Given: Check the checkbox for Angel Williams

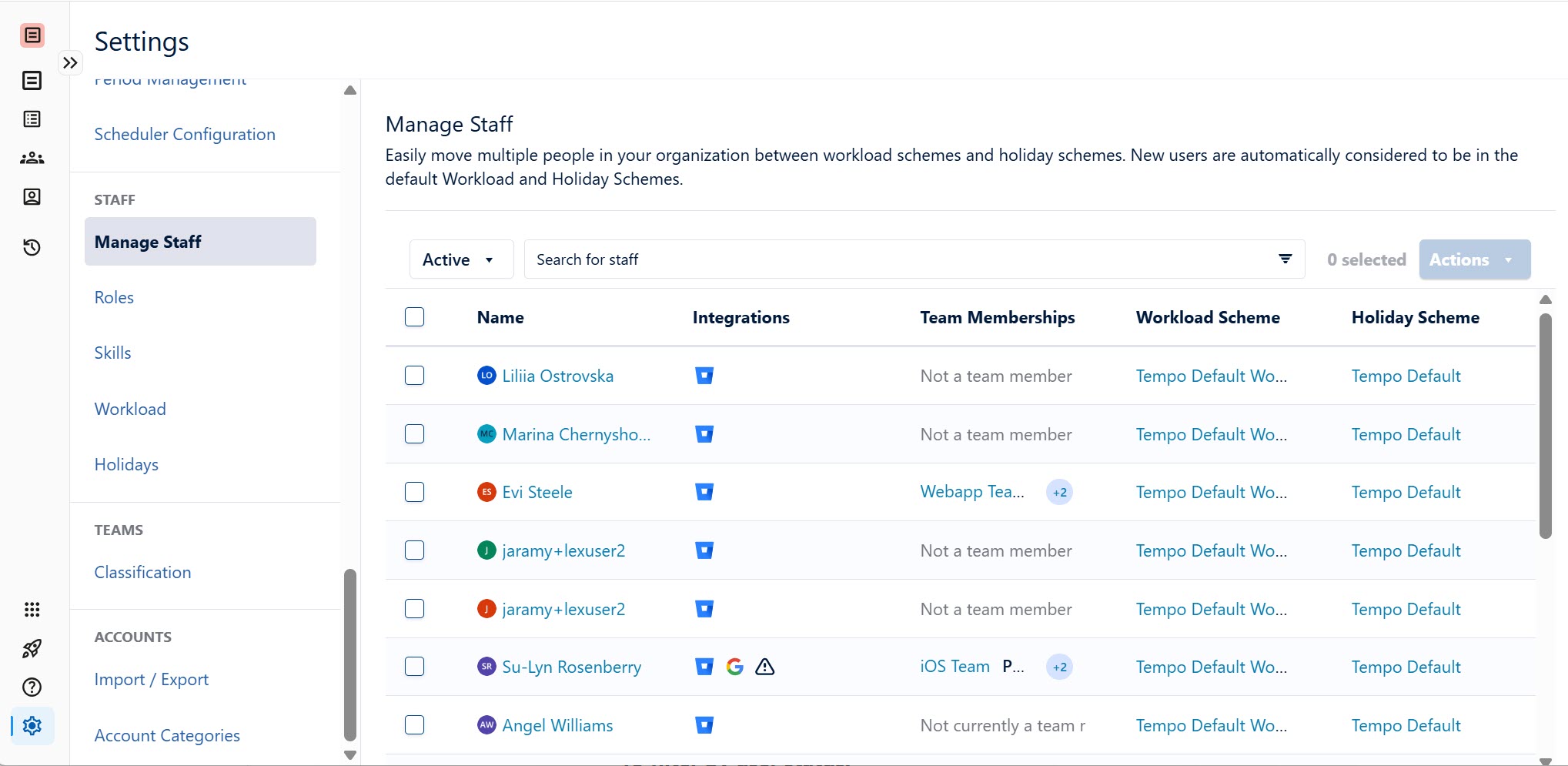Looking at the screenshot, I should [414, 724].
